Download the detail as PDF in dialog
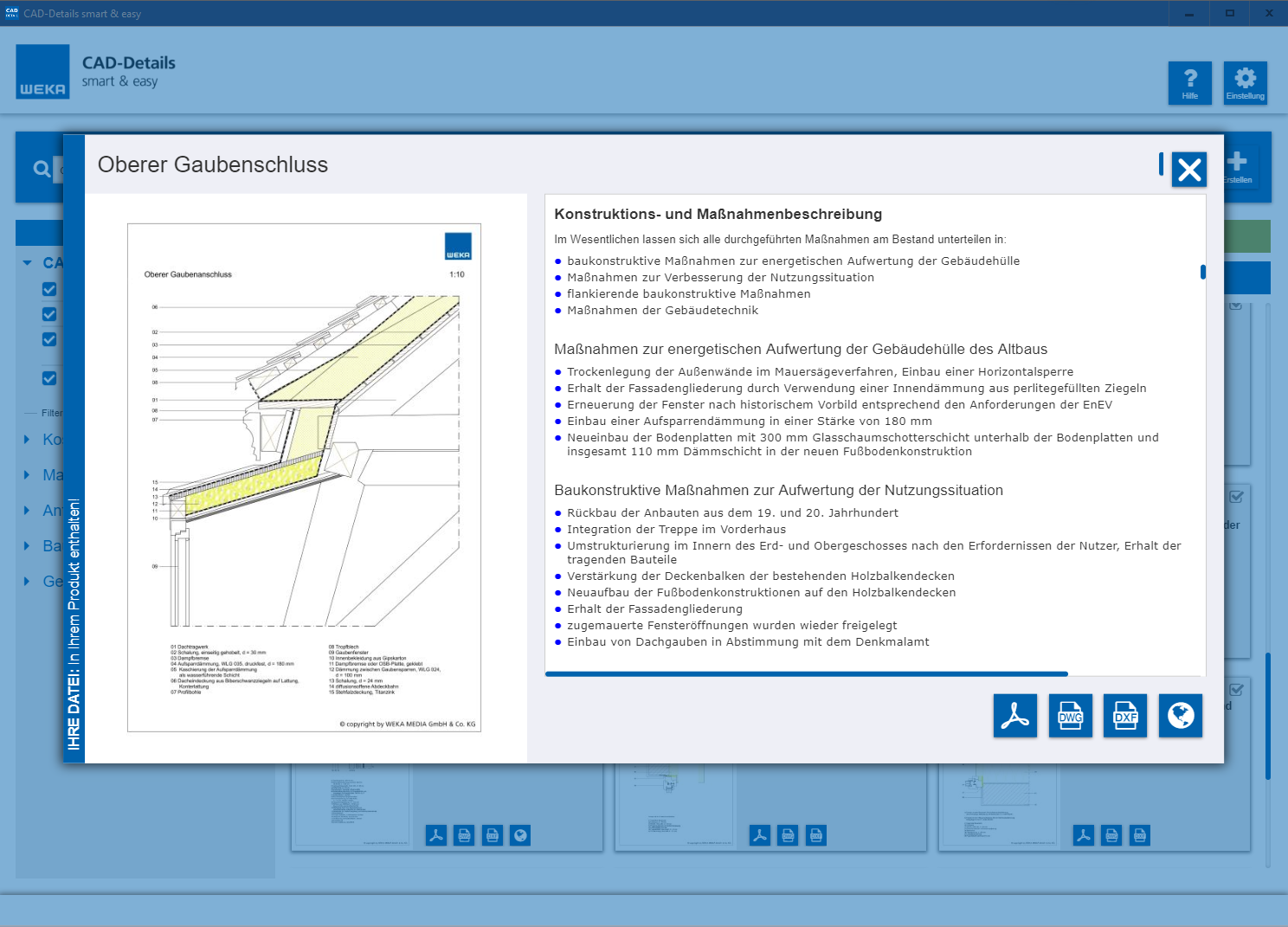This screenshot has width=1288, height=927. coord(1015,716)
